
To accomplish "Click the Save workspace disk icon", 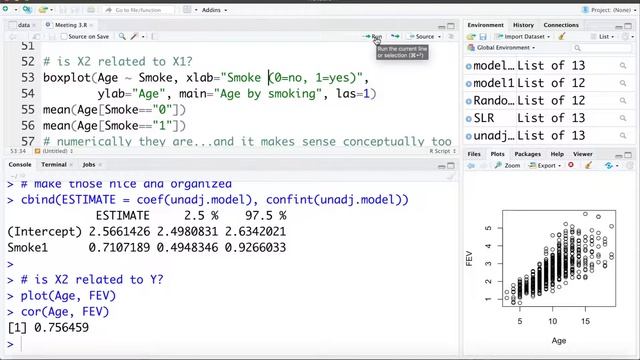I will tap(483, 36).
